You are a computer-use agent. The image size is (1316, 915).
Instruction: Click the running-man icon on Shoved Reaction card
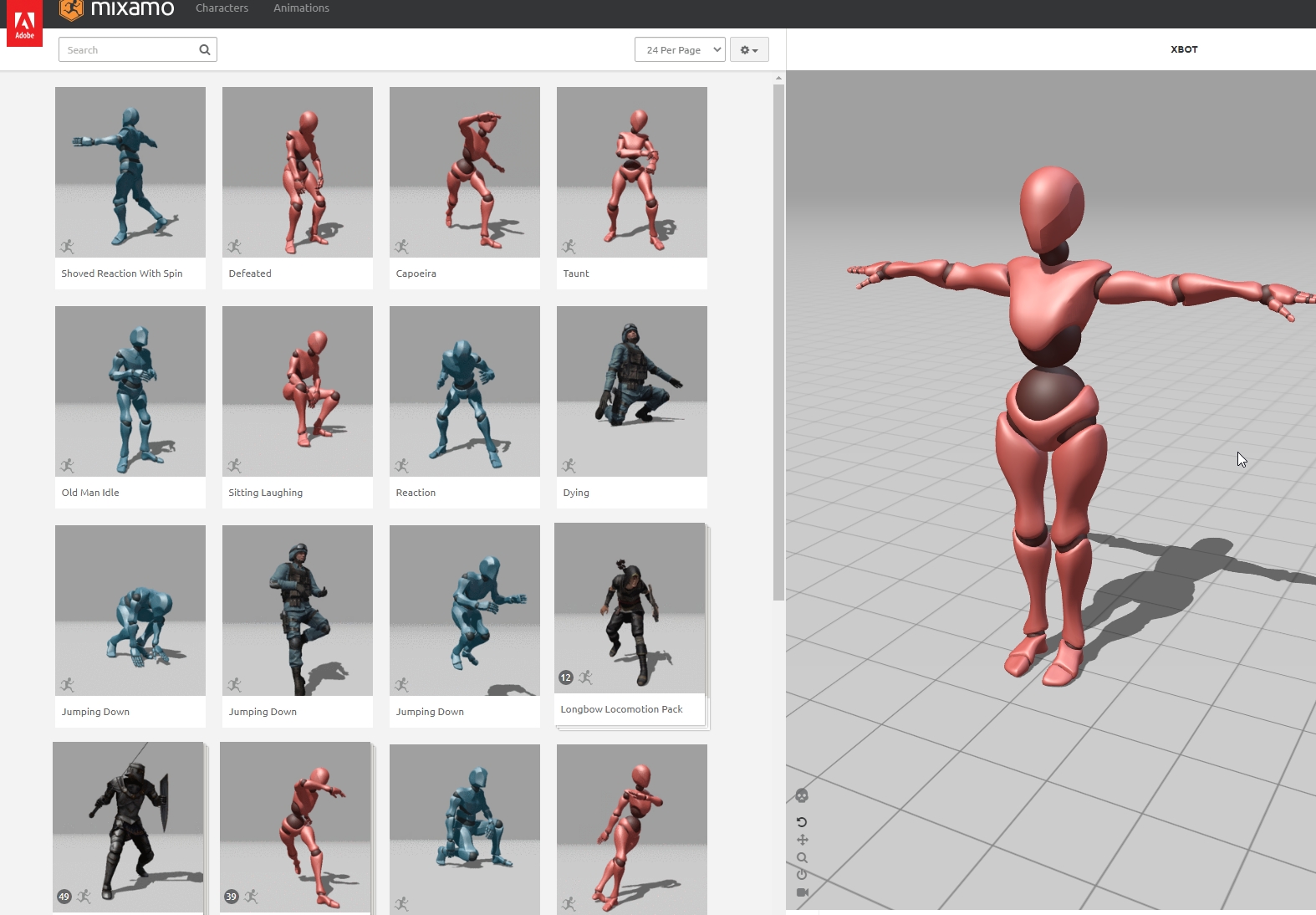(x=68, y=246)
